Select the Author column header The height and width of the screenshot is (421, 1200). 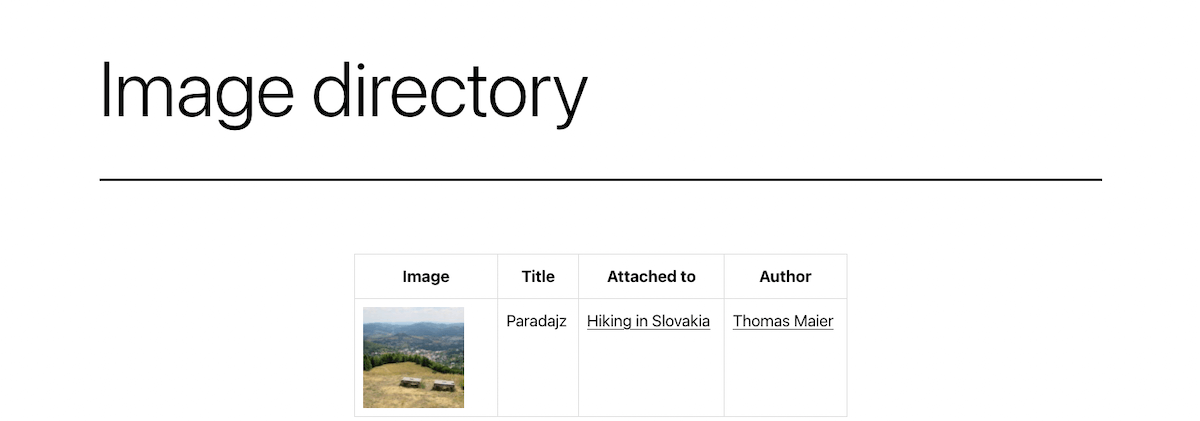pos(785,276)
